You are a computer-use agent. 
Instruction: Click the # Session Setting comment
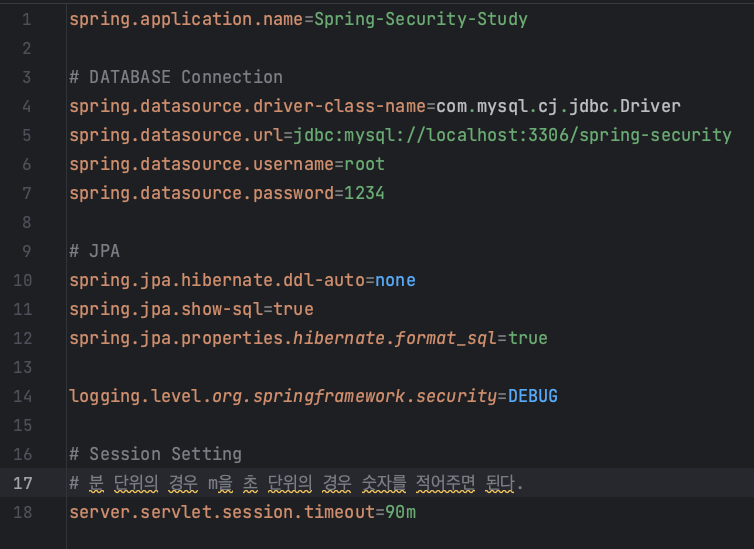point(156,454)
